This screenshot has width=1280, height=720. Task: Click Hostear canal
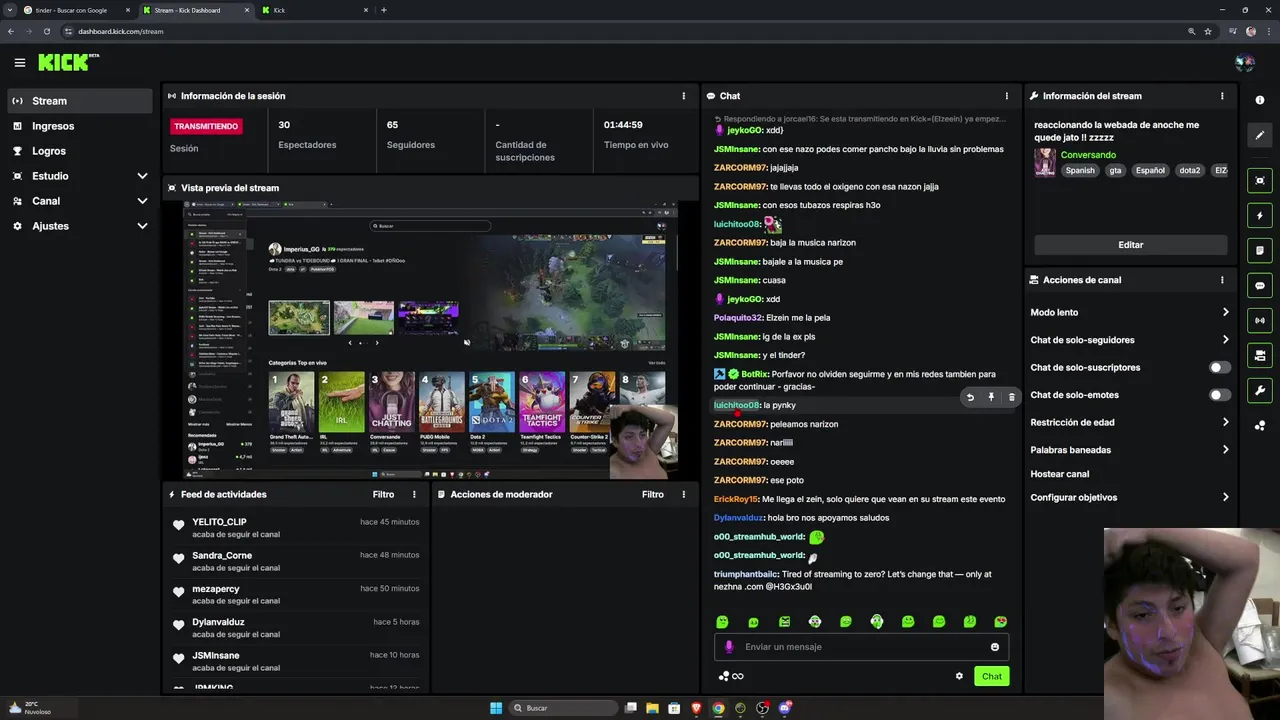[x=1060, y=474]
